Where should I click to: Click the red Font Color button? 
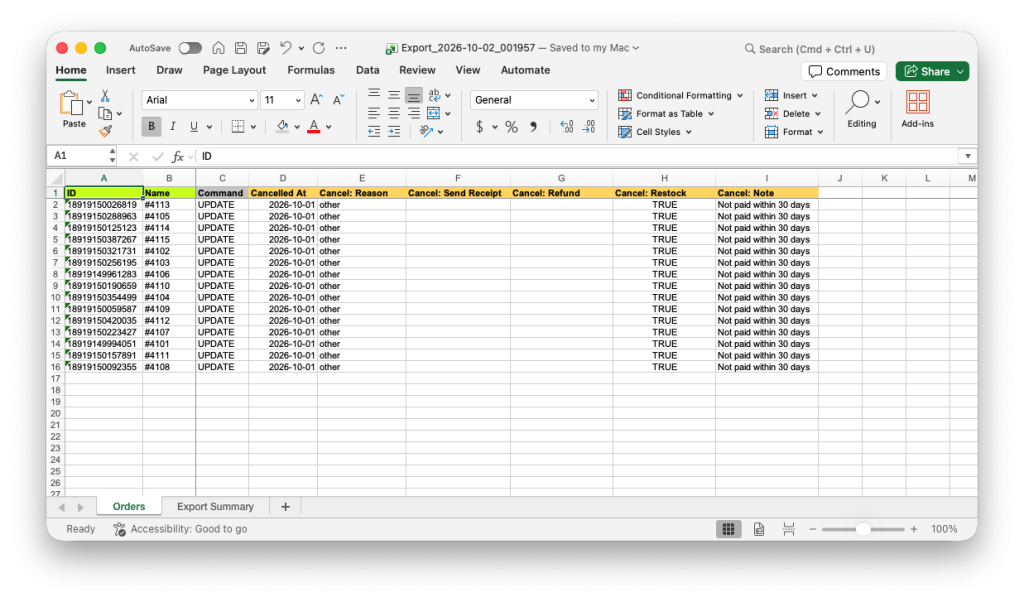pyautogui.click(x=313, y=127)
